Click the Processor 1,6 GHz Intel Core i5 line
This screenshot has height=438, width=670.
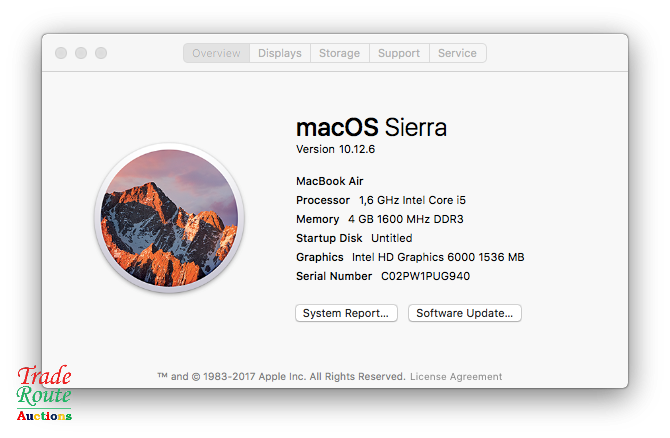(379, 200)
